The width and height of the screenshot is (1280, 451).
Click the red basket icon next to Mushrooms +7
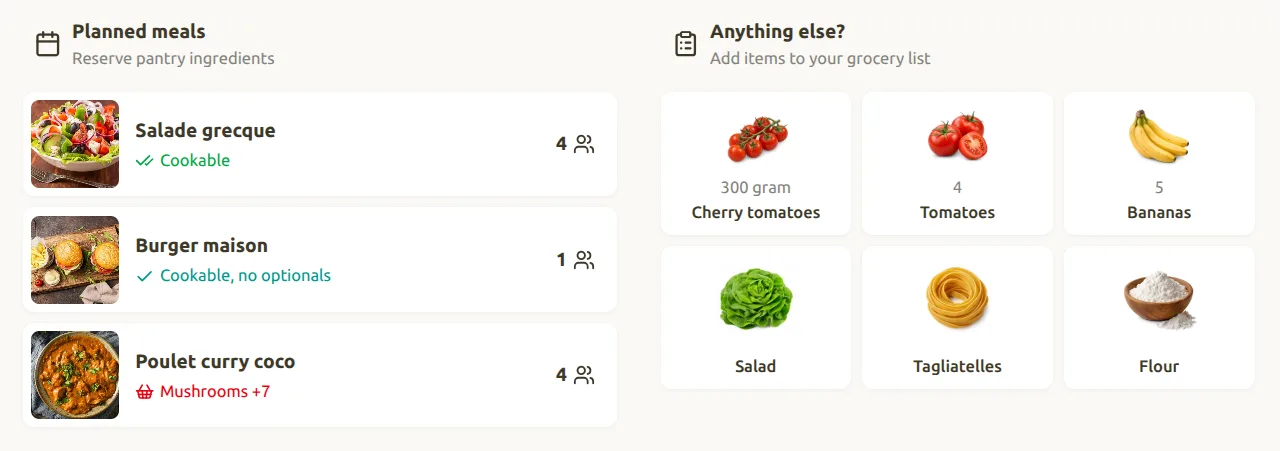click(144, 391)
